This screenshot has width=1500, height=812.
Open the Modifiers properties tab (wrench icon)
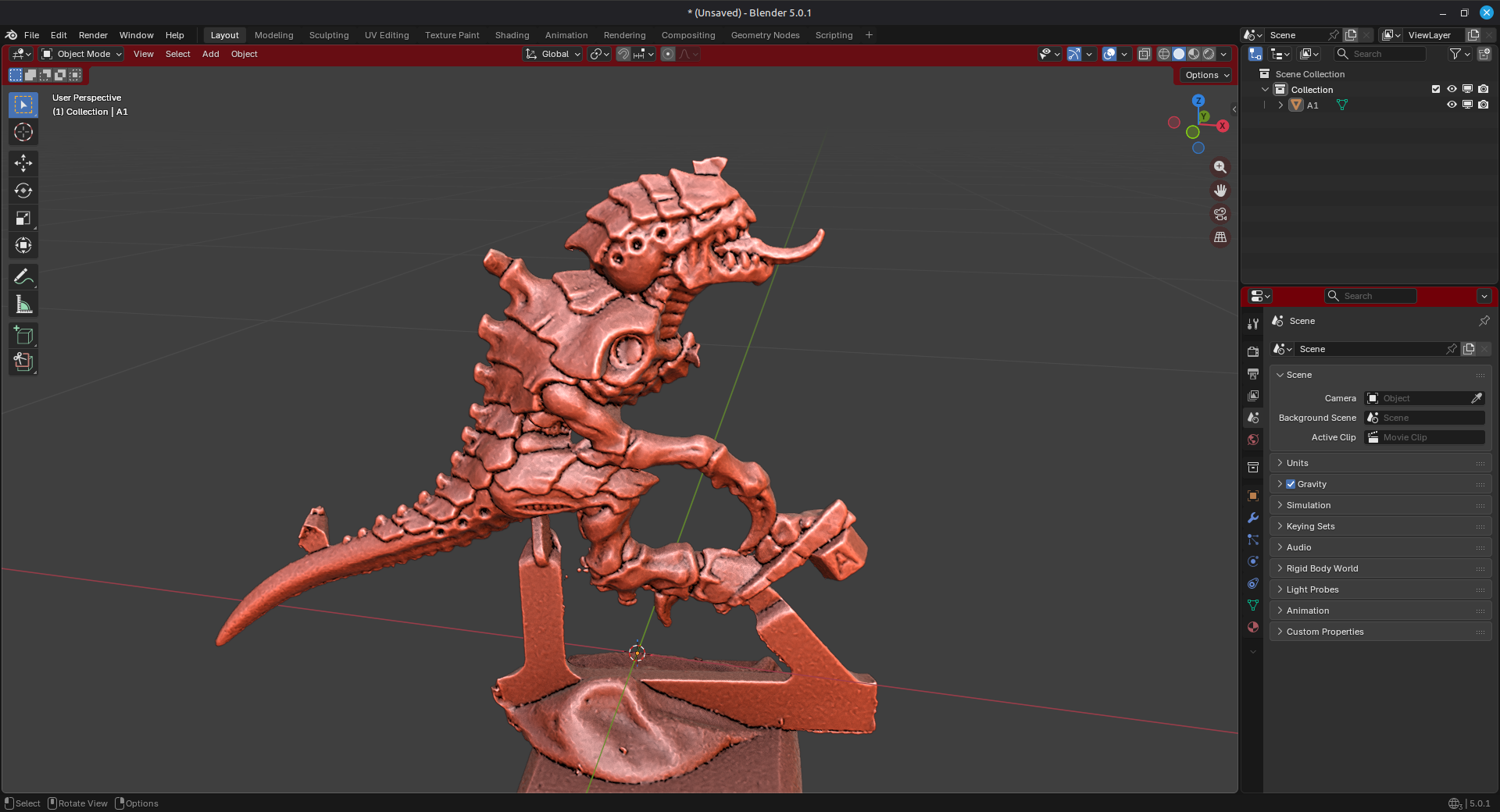1253,518
